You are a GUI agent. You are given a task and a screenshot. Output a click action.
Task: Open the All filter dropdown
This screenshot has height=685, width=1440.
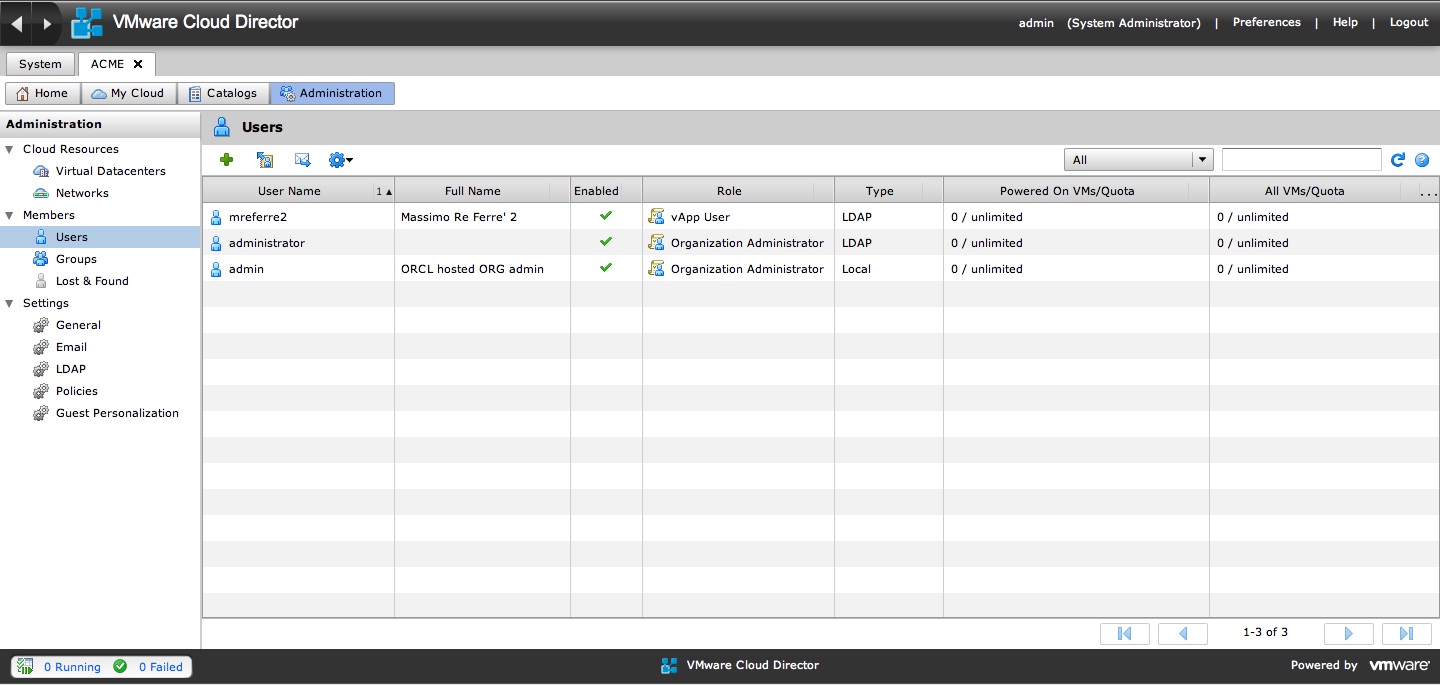pyautogui.click(x=1139, y=160)
